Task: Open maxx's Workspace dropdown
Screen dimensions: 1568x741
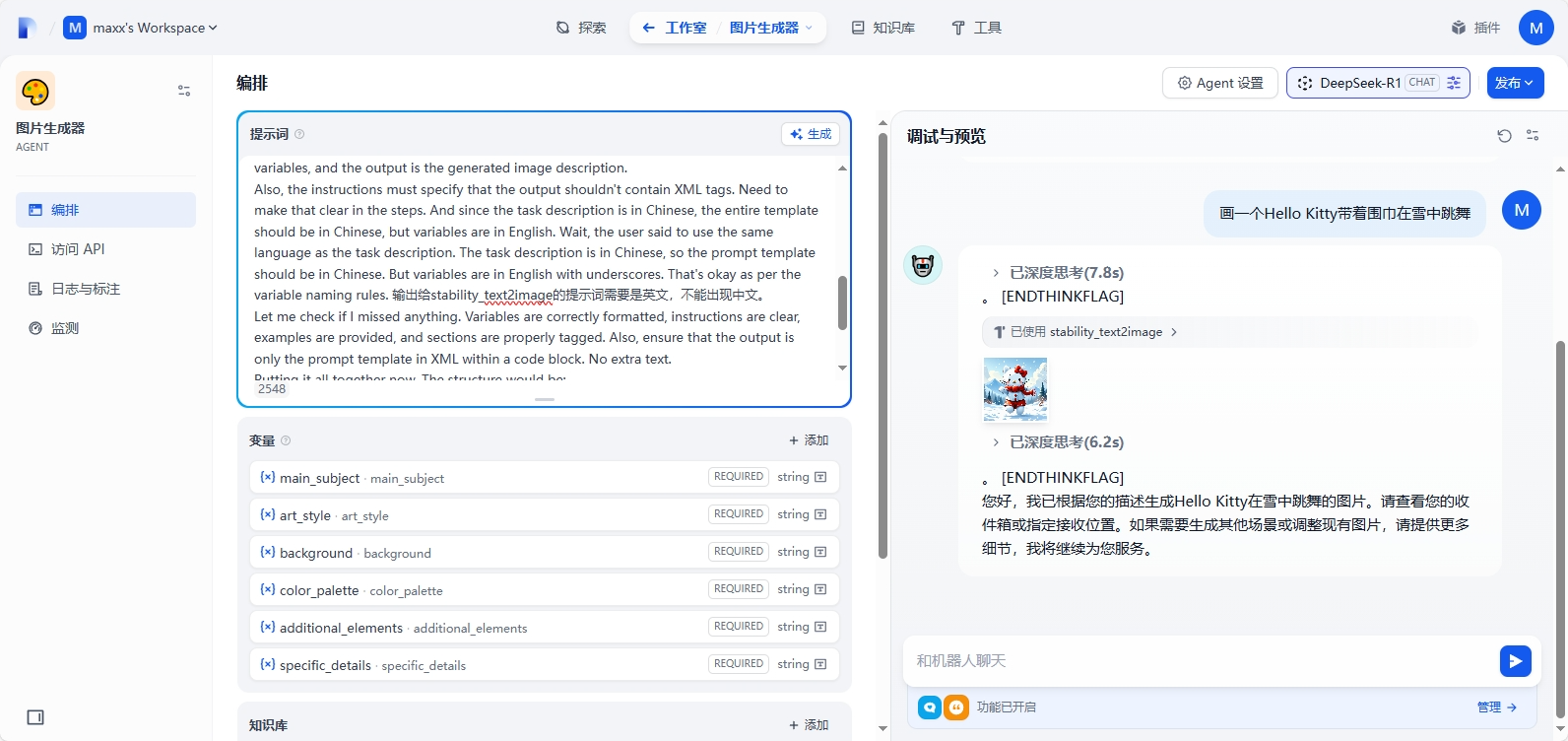Action: (x=140, y=28)
